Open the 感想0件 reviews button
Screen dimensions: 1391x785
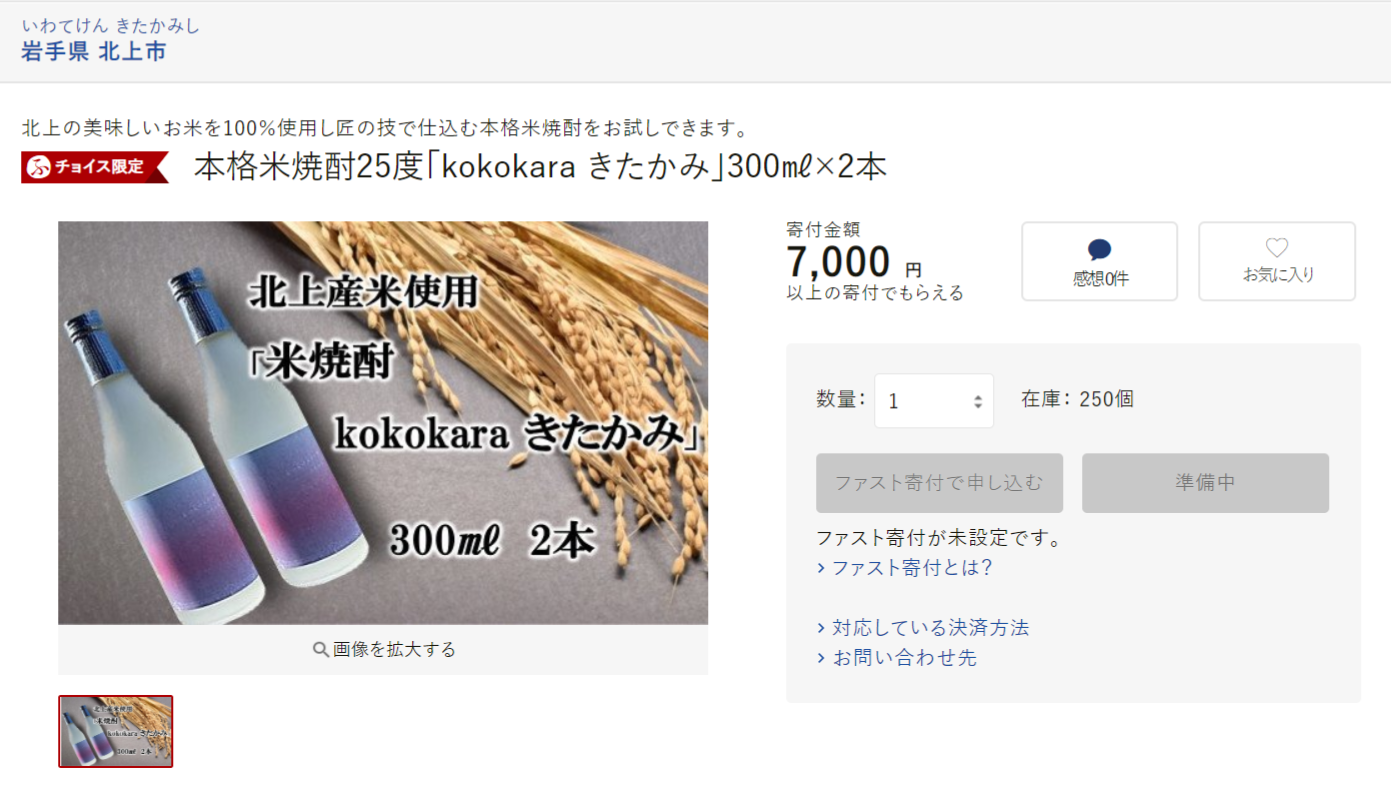coord(1099,261)
